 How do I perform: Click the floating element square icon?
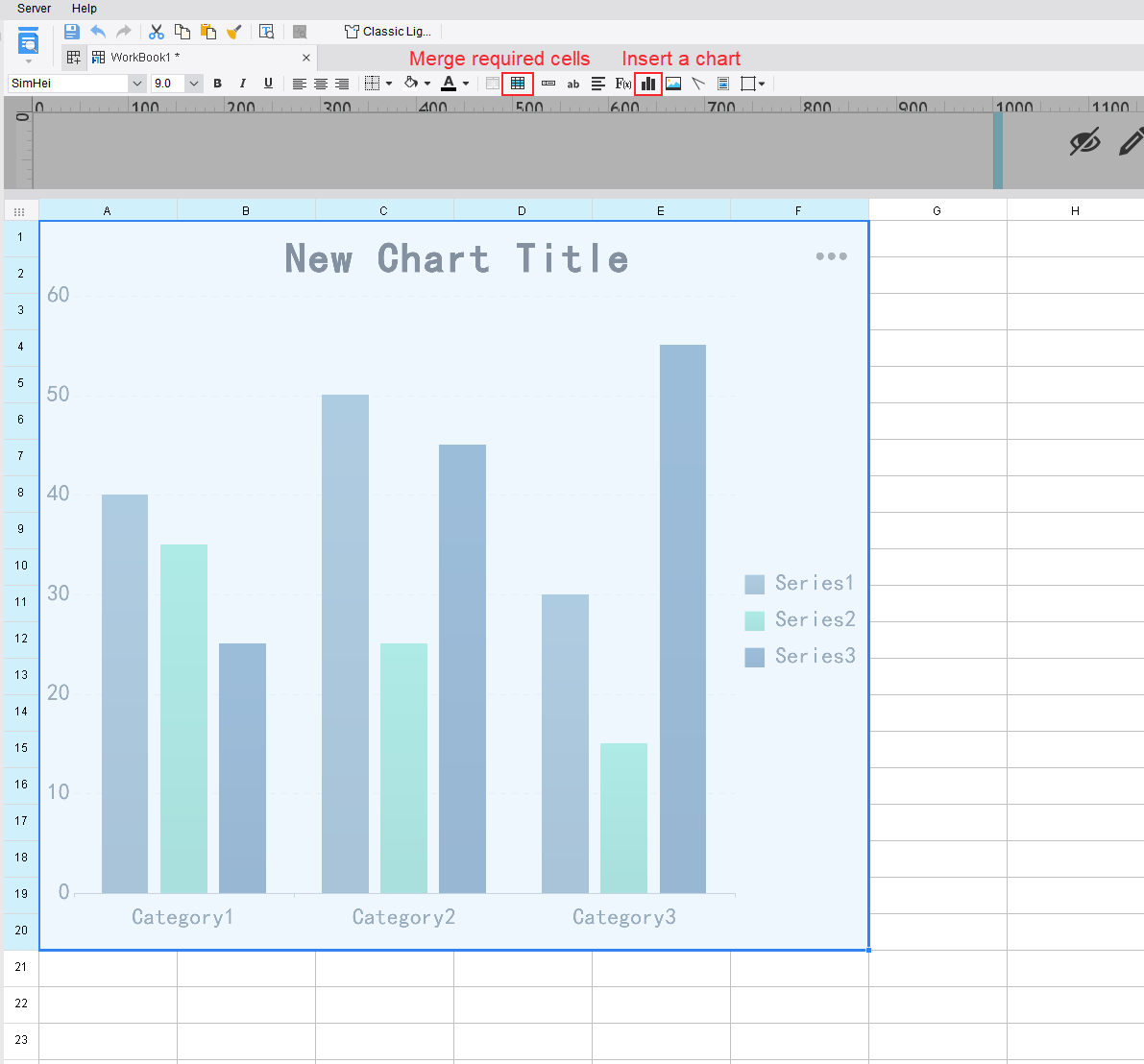pyautogui.click(x=748, y=84)
